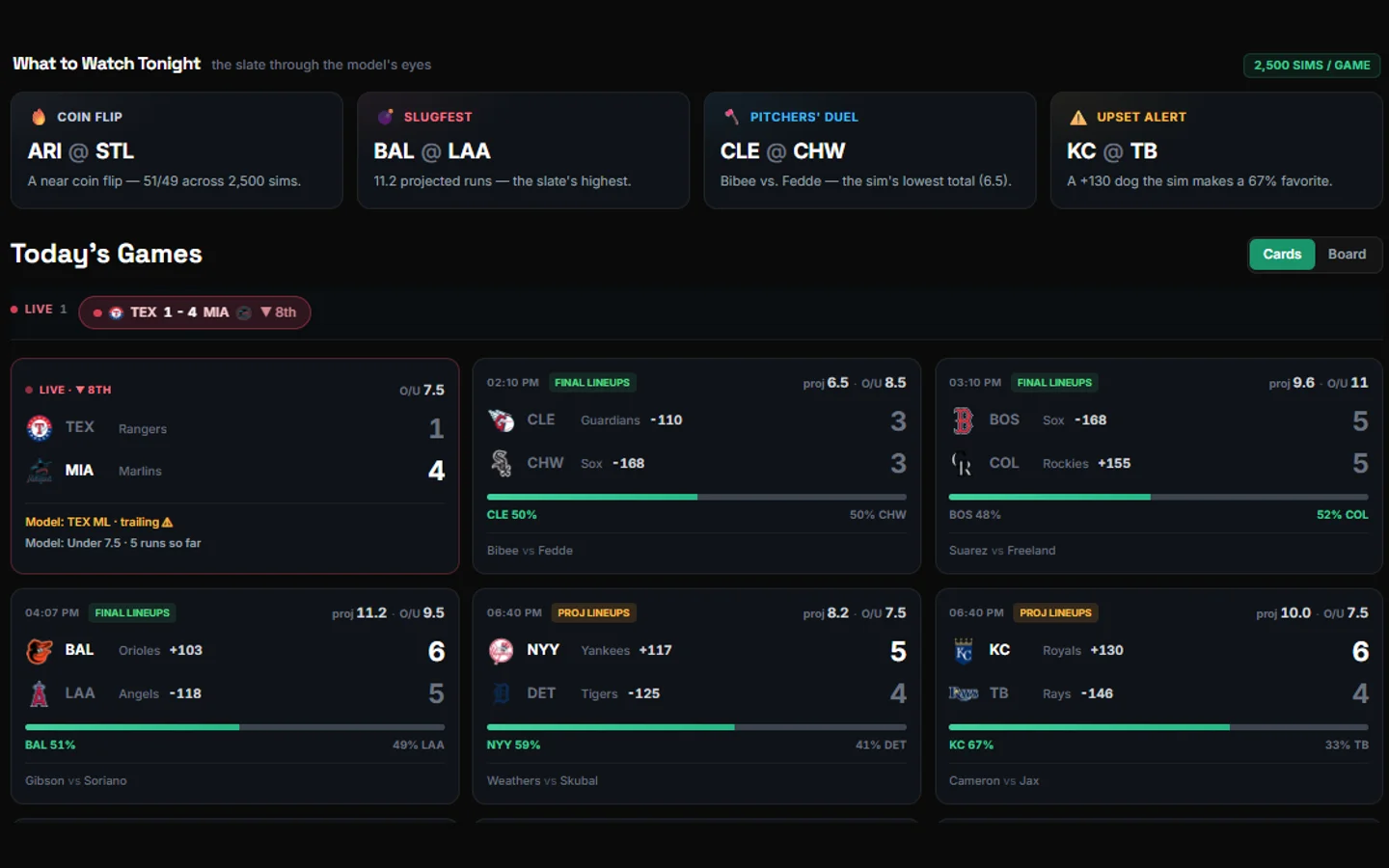This screenshot has height=868, width=1389.
Task: Click the Royals +130 moneyline odds
Action: click(x=1106, y=651)
